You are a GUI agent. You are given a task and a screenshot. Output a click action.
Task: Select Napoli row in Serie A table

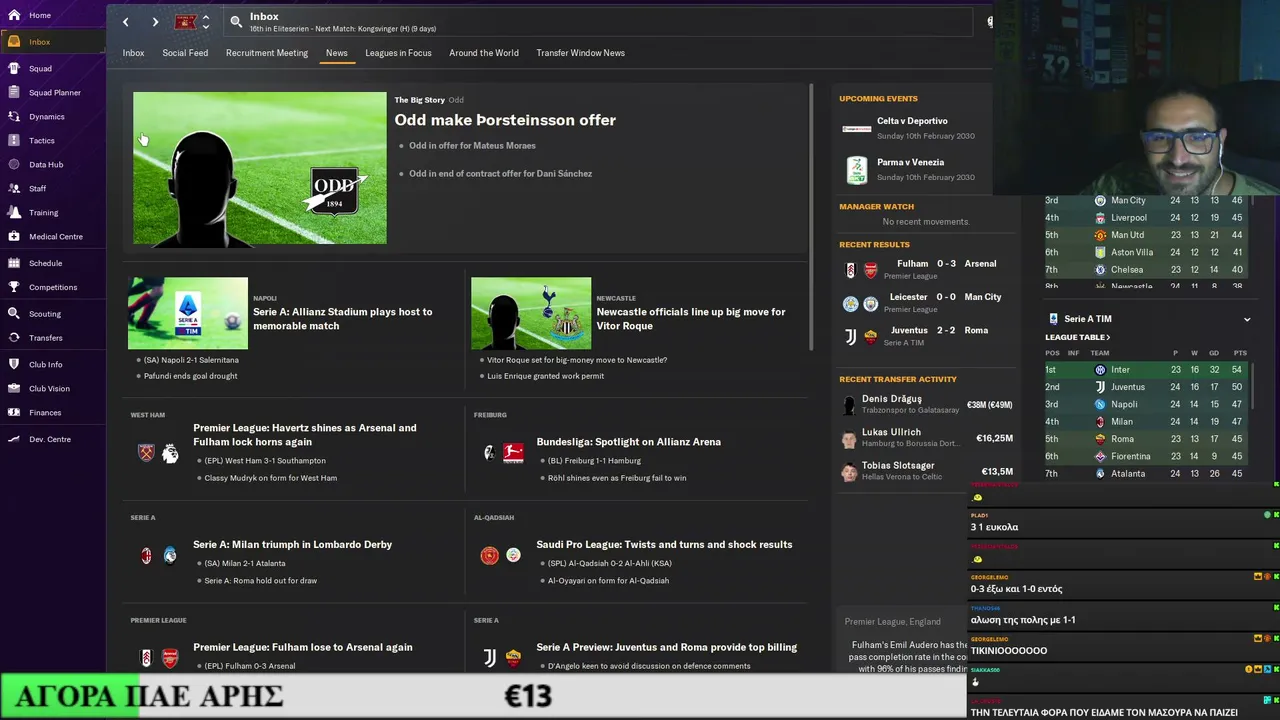[1146, 405]
